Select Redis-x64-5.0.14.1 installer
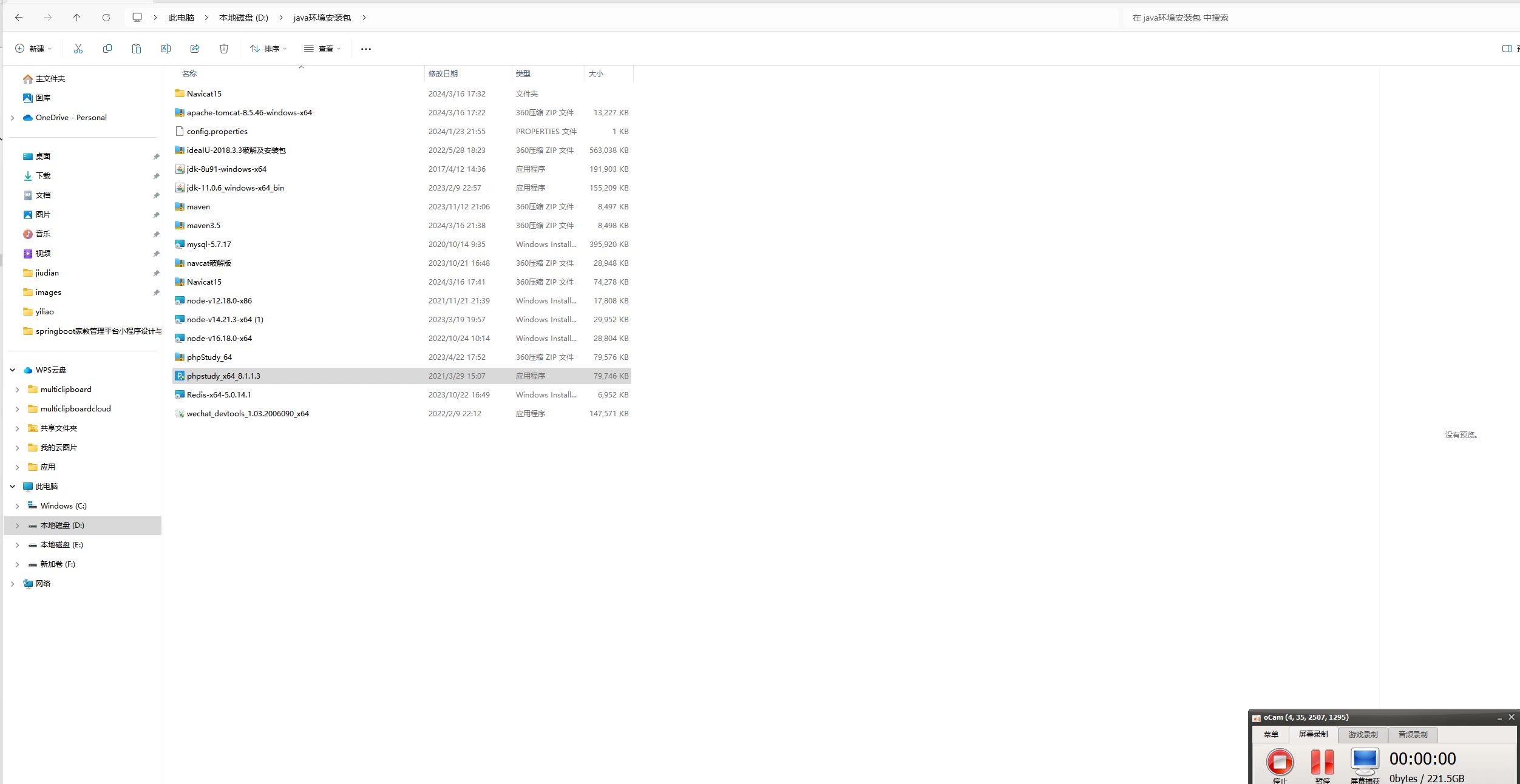 (402, 395)
